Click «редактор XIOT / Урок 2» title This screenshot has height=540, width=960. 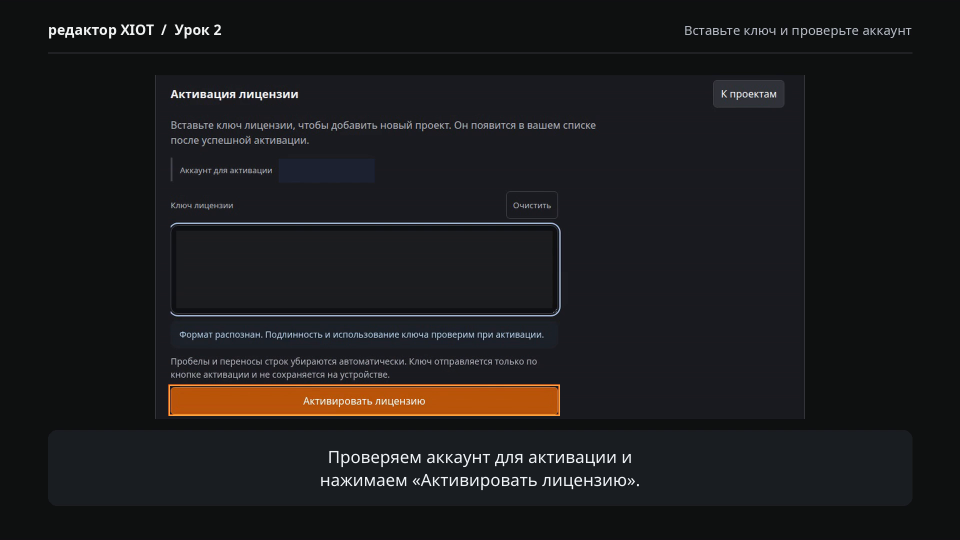pyautogui.click(x=135, y=30)
